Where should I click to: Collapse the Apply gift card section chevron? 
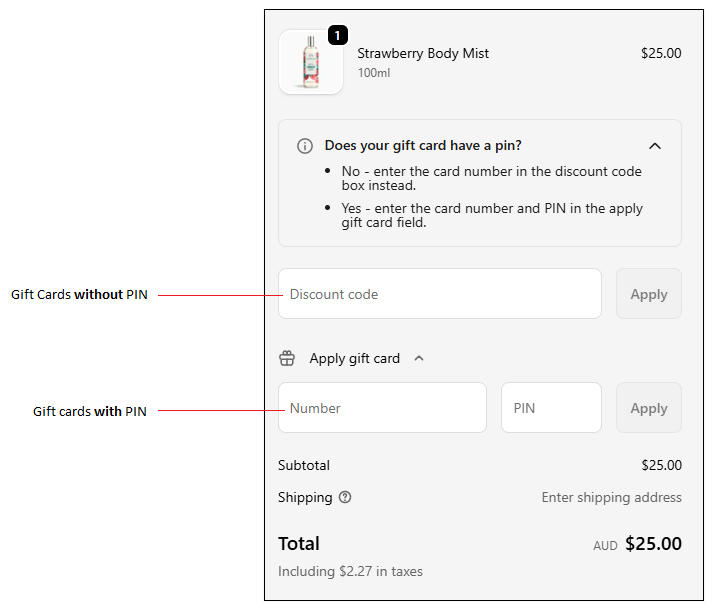[x=419, y=358]
